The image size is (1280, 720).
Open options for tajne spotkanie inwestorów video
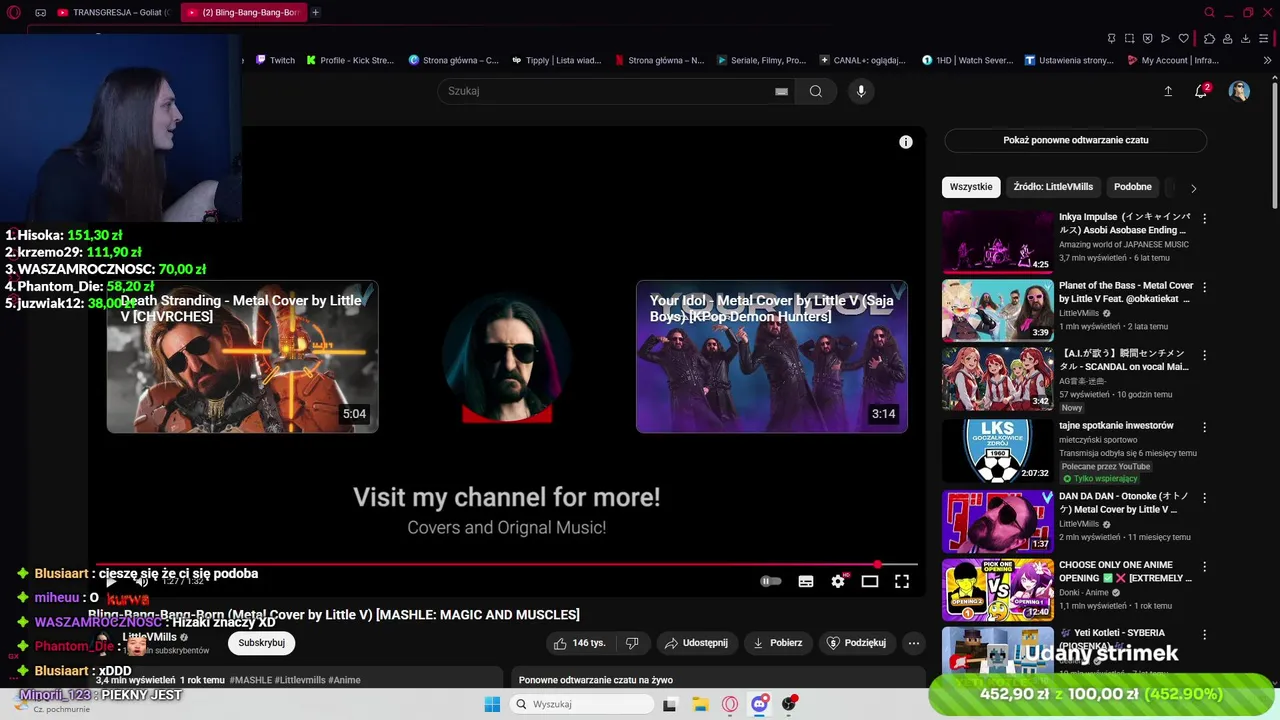[1204, 427]
